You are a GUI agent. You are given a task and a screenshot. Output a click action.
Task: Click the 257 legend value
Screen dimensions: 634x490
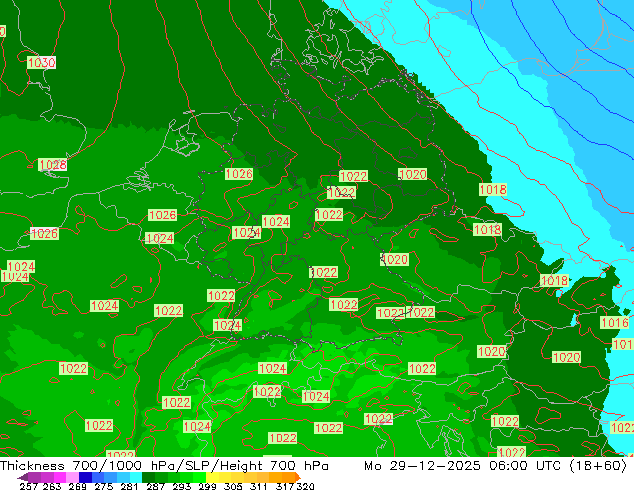(29, 486)
